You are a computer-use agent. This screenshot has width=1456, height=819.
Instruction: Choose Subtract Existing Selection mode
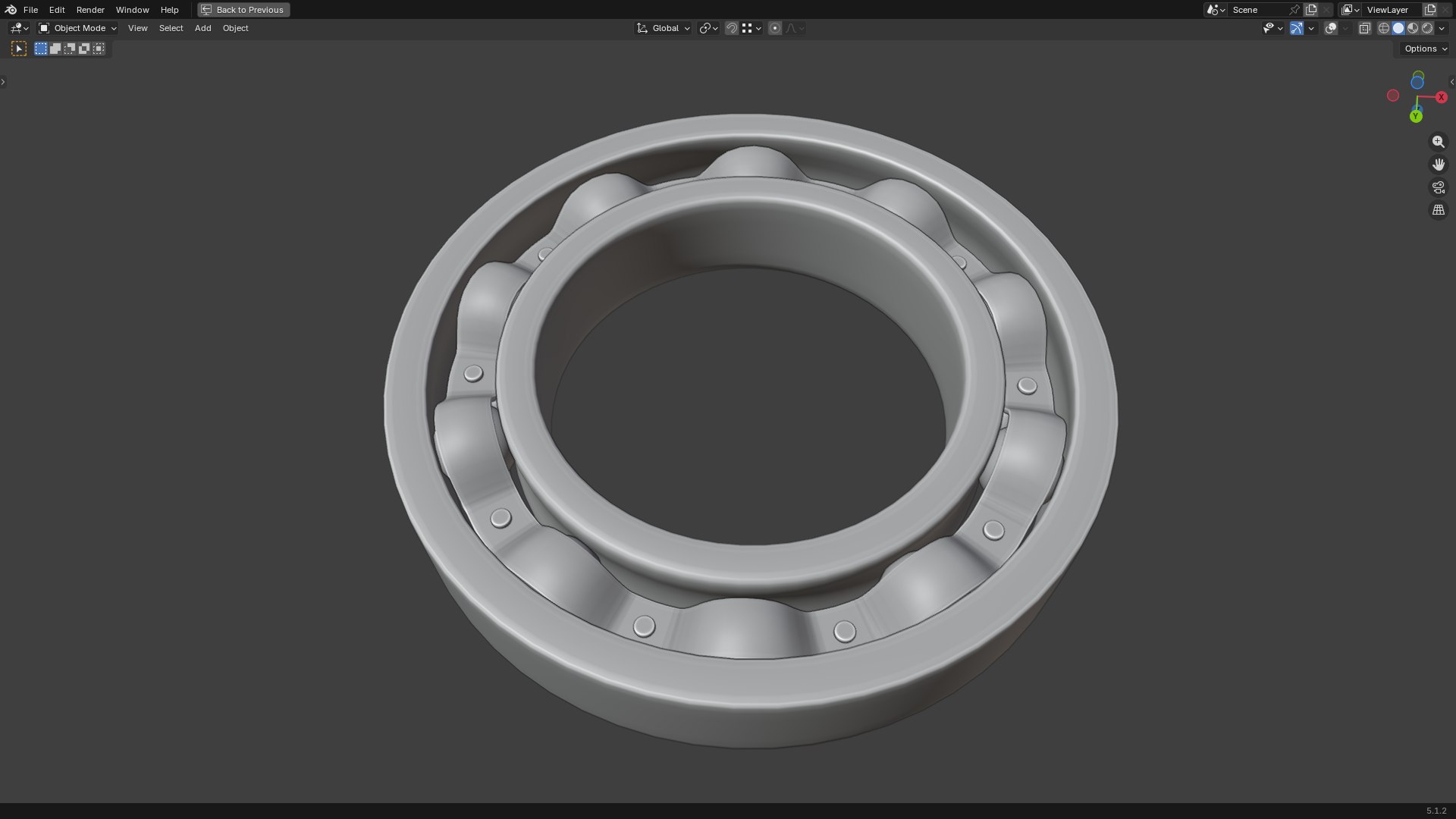pos(70,49)
